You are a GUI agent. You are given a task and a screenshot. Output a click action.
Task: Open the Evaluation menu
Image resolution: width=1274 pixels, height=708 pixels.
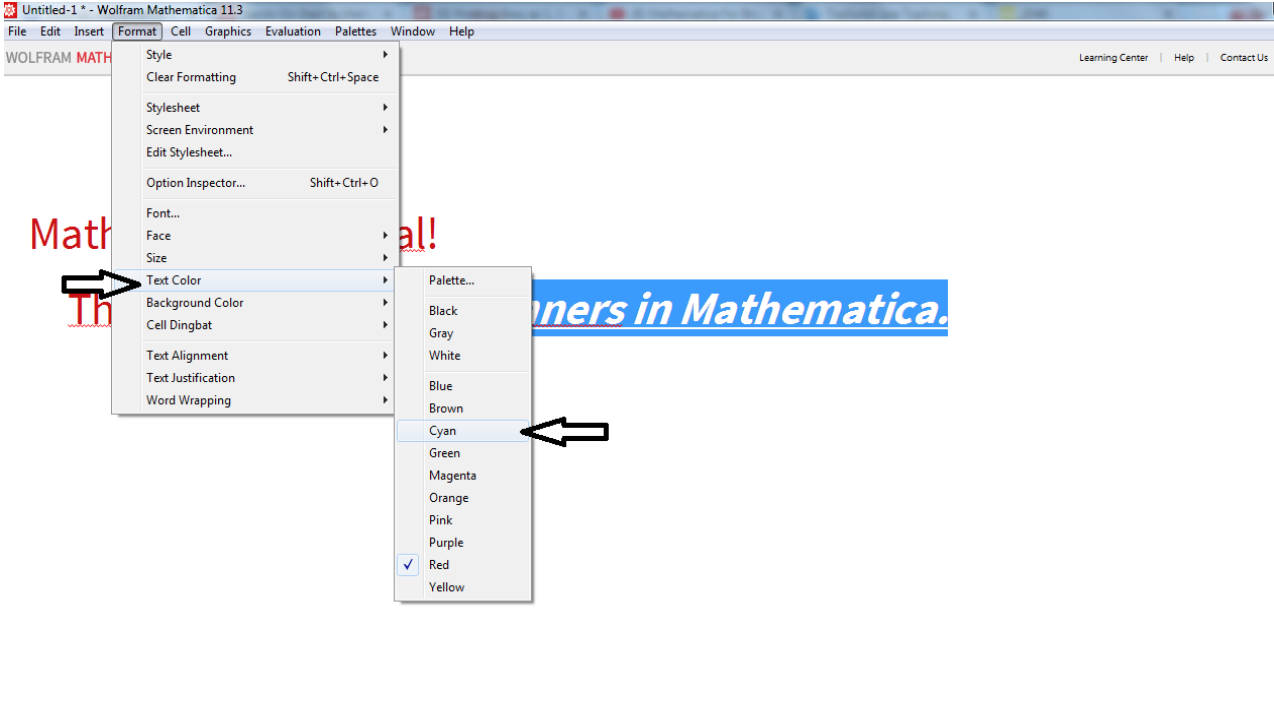click(293, 31)
